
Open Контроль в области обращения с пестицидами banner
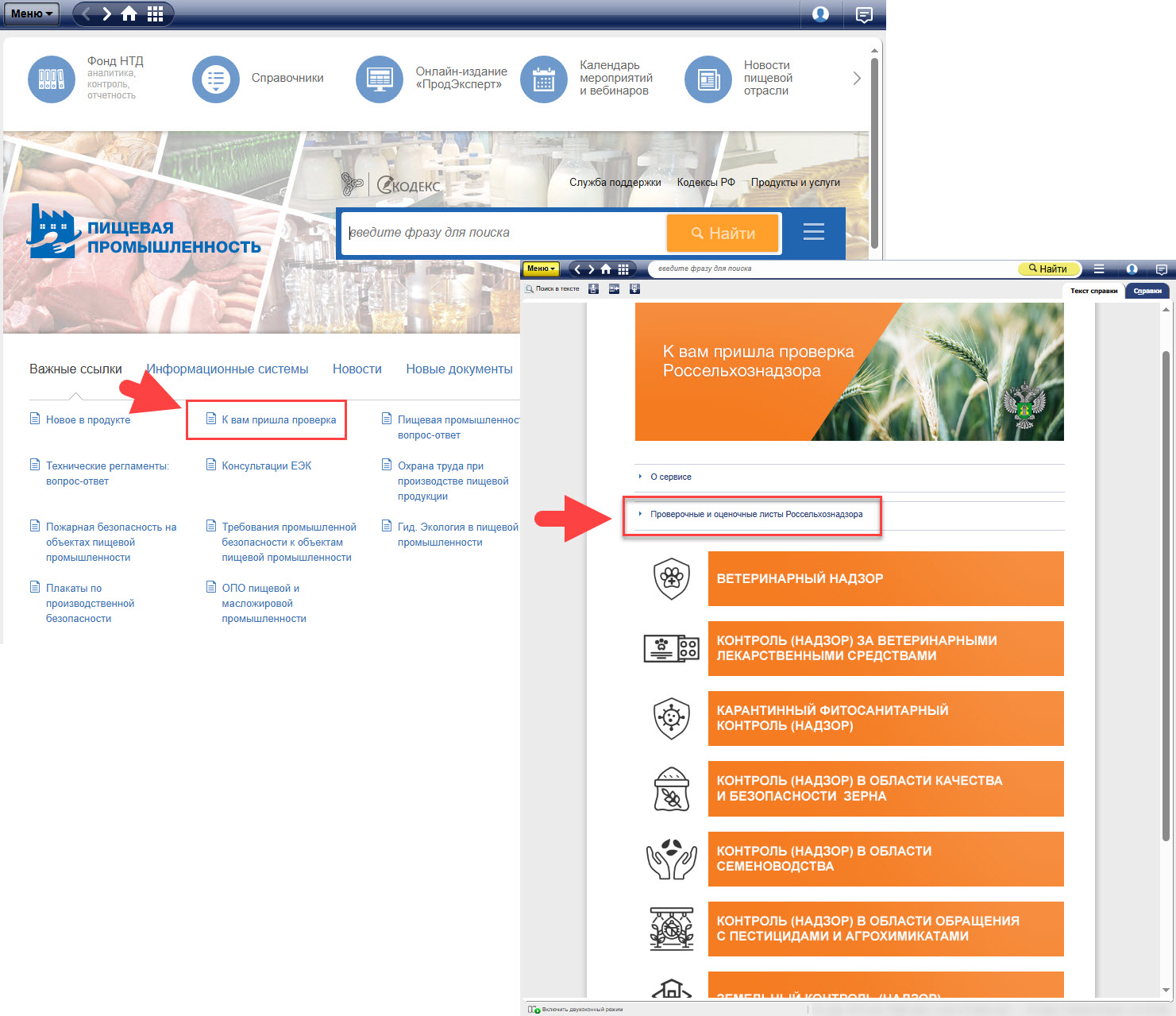tap(885, 929)
